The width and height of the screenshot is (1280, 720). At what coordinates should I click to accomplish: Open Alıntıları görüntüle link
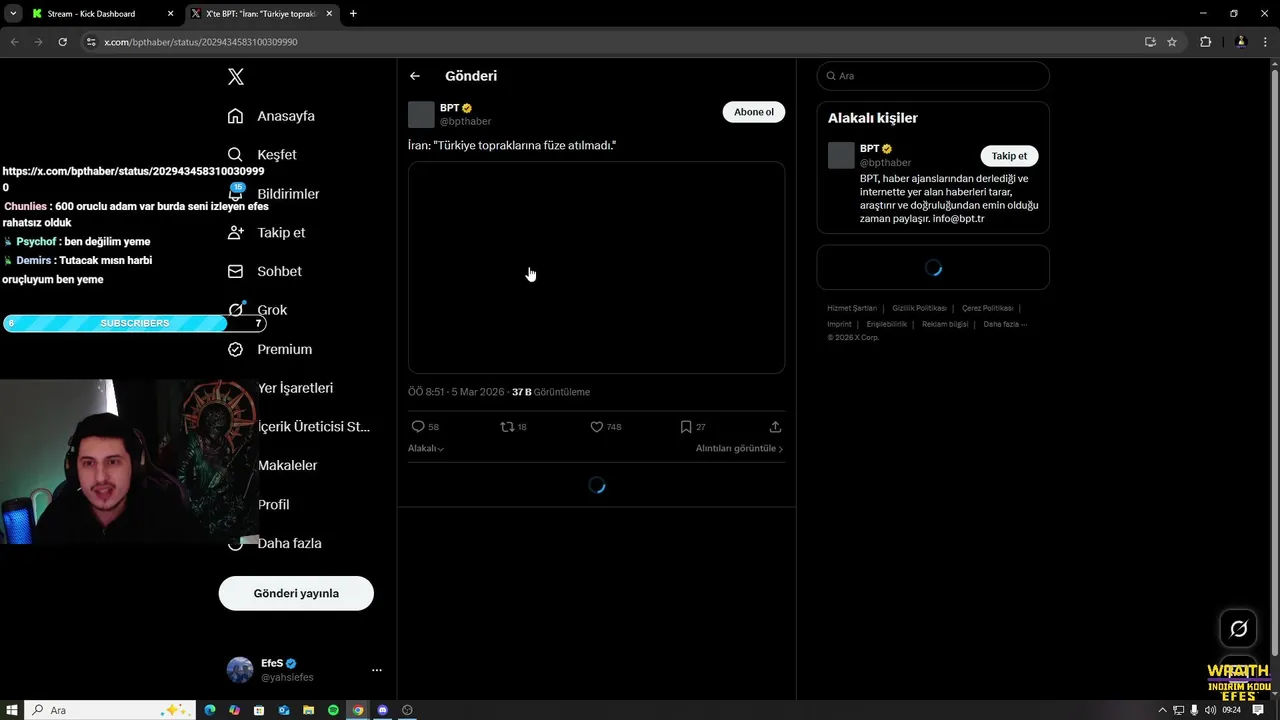click(739, 449)
